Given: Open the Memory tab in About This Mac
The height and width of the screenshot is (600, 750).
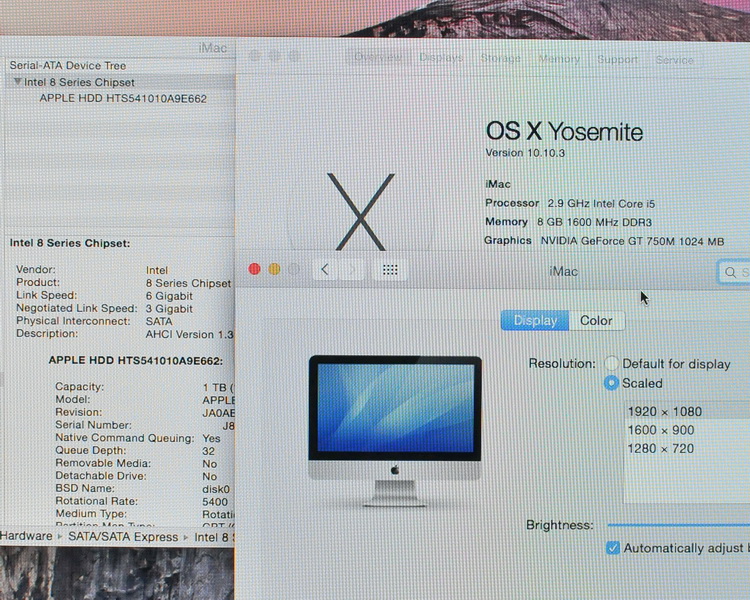Looking at the screenshot, I should pyautogui.click(x=559, y=59).
